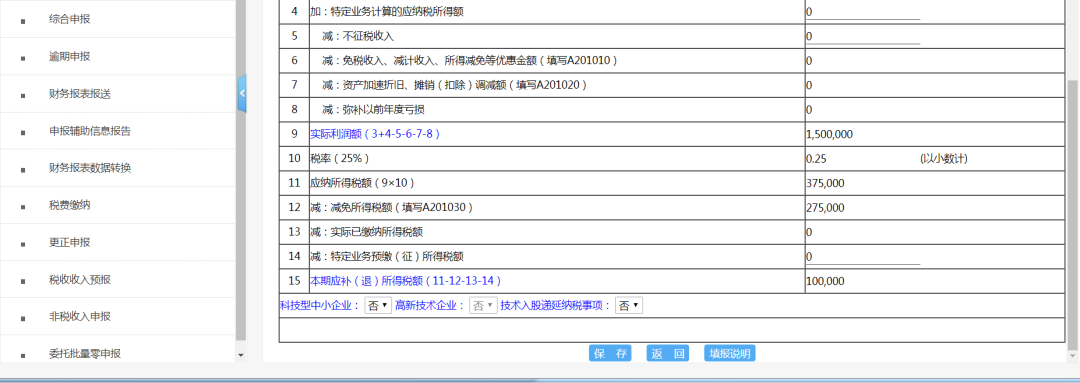The height and width of the screenshot is (383, 1080).
Task: Click the 科技型中小企业 label link
Action: [320, 306]
